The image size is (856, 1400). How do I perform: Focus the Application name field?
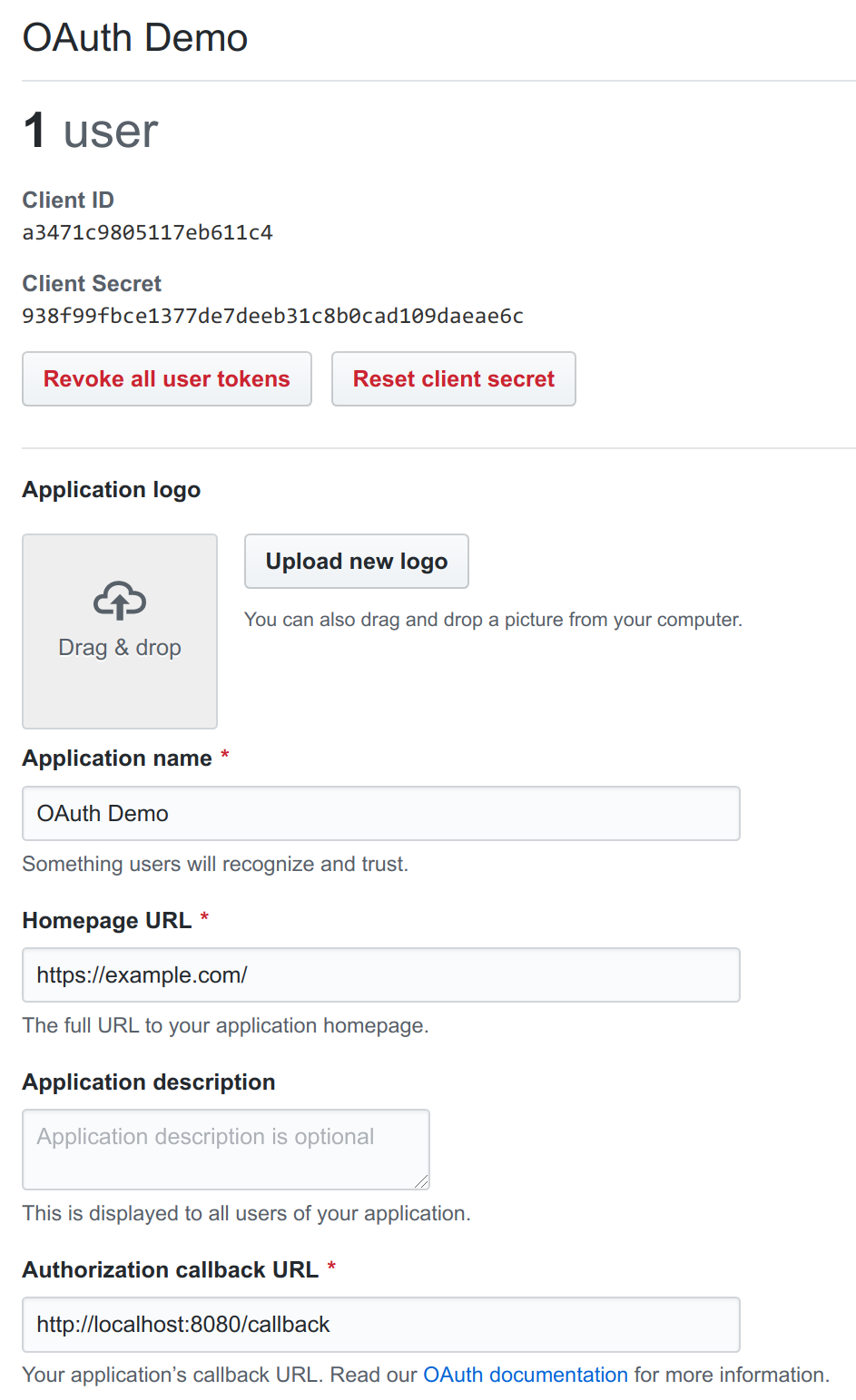point(381,814)
